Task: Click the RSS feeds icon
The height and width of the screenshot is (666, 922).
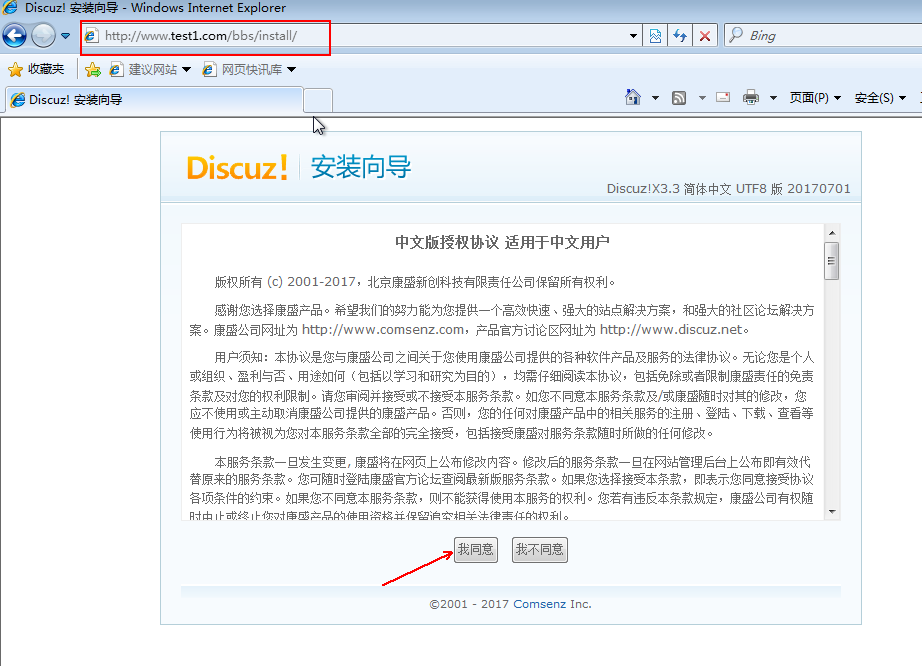Action: pyautogui.click(x=679, y=98)
